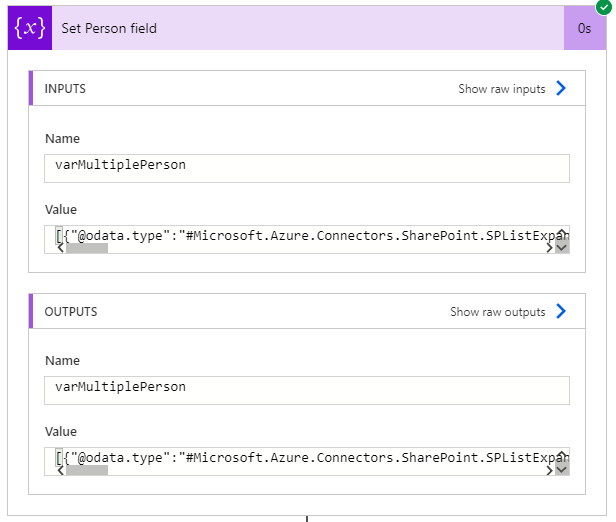Click the outputs horizontal scrollbar thumb
The height and width of the screenshot is (522, 616).
(x=87, y=470)
